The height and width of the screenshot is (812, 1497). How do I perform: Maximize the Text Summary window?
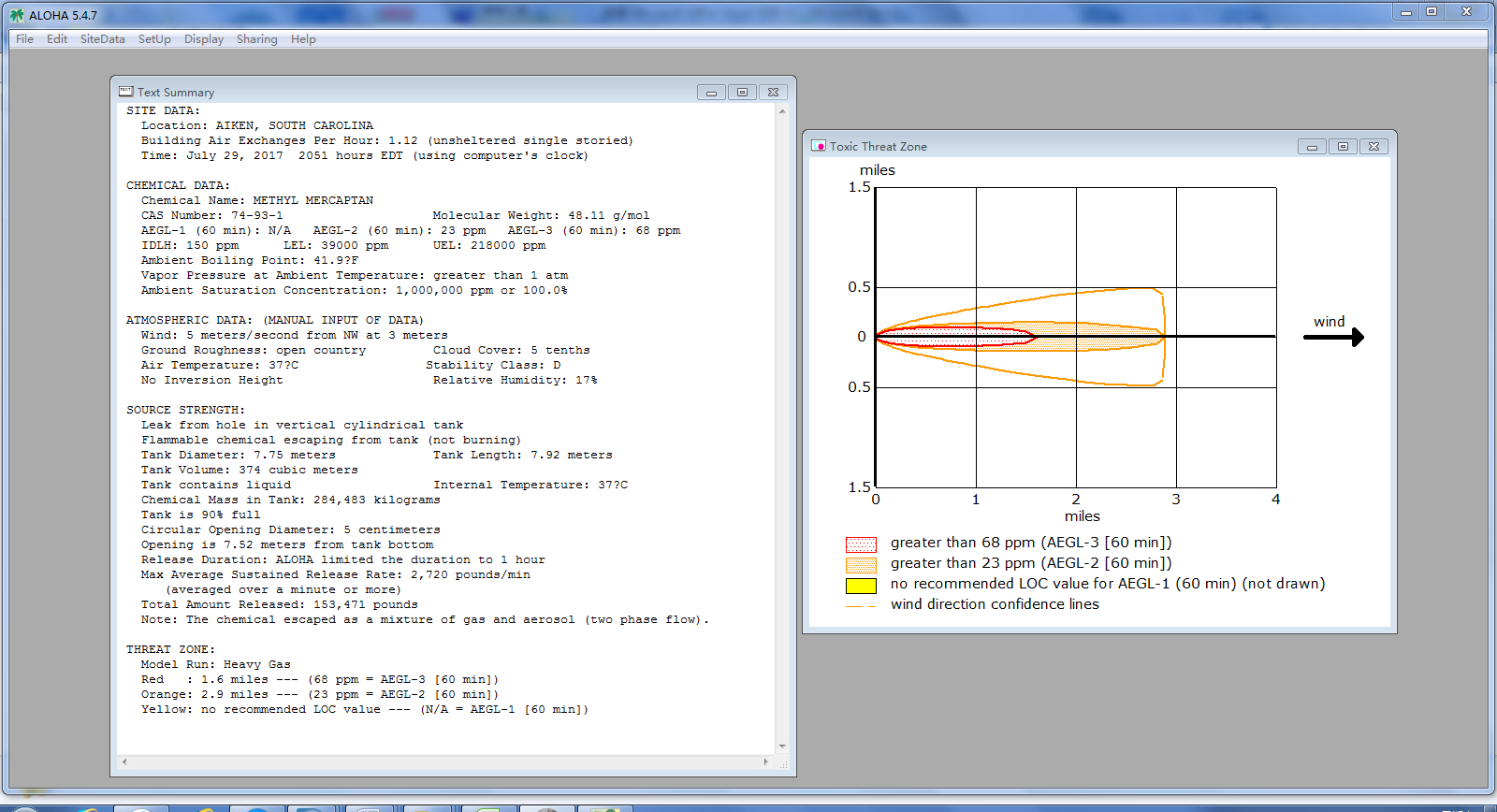pyautogui.click(x=742, y=93)
